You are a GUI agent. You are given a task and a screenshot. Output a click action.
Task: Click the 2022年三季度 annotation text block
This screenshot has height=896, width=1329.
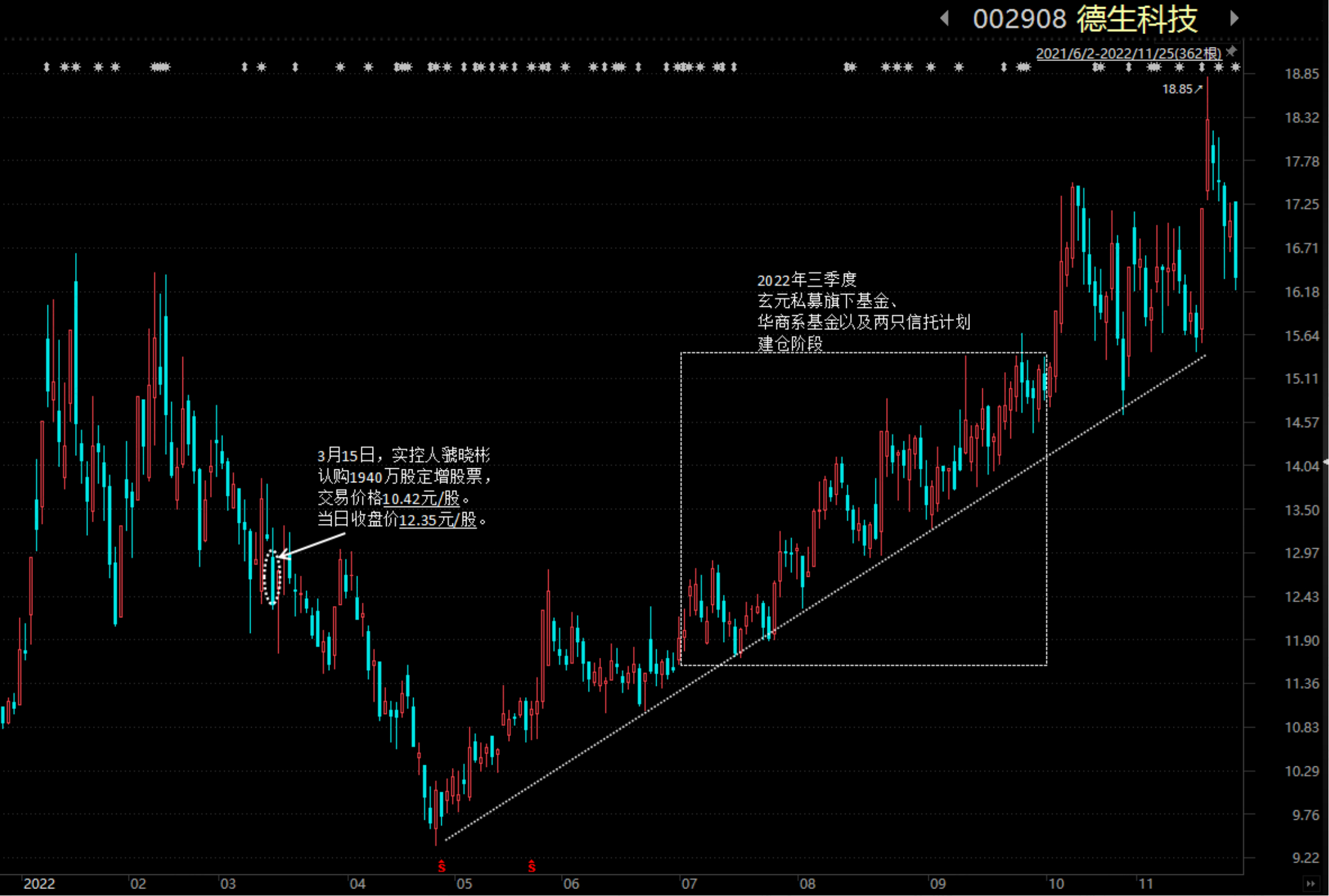point(864,312)
